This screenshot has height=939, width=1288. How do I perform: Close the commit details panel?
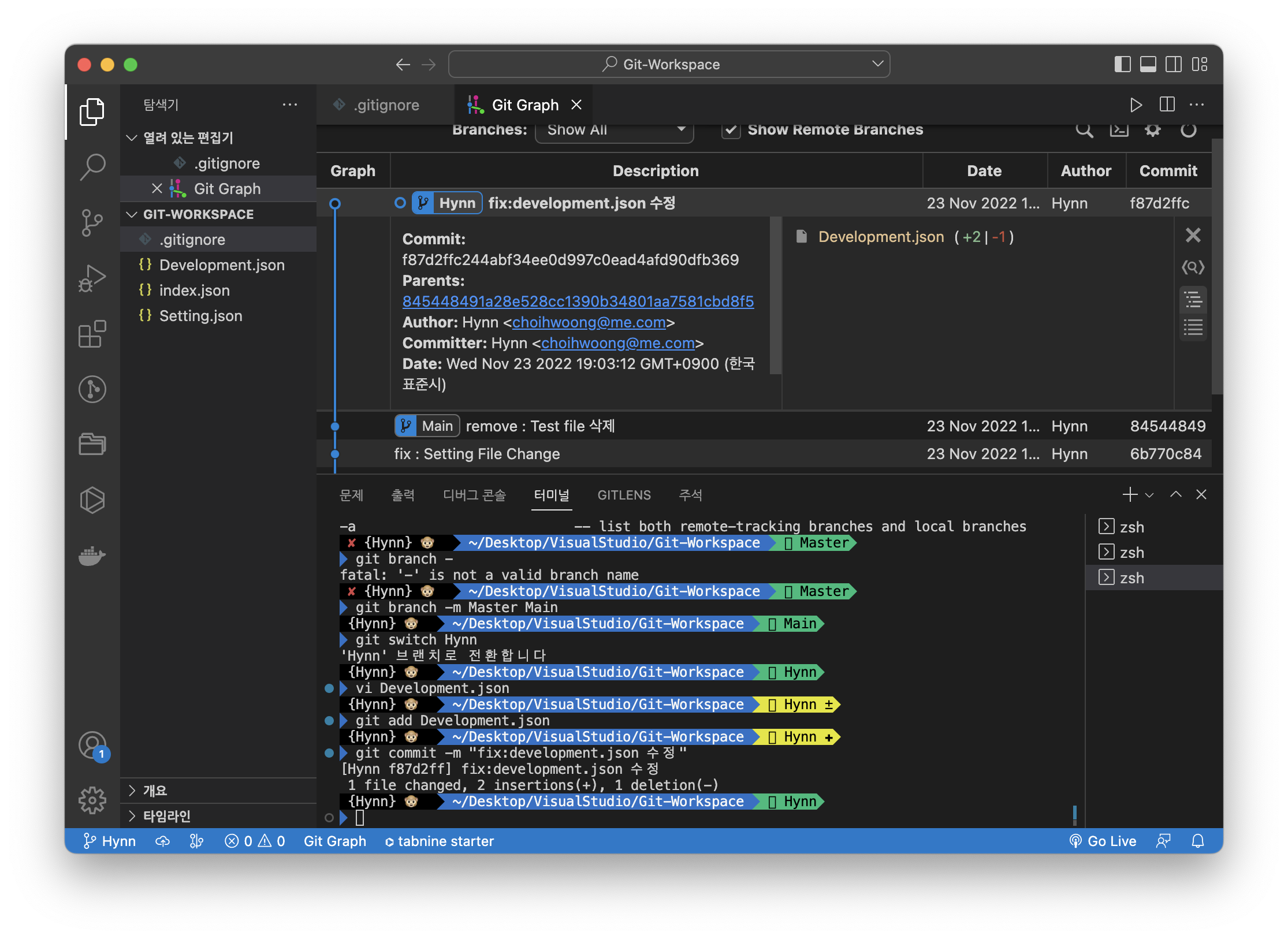point(1193,235)
